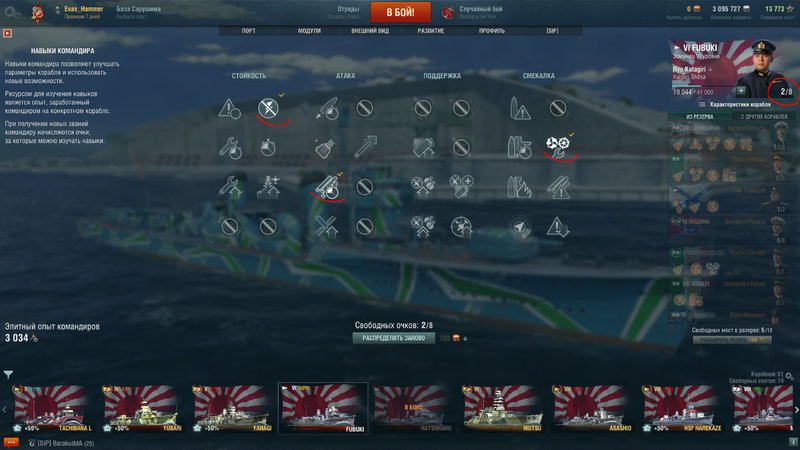Open the С ДРУГИХ КОРАБЛЕЙ tab
800x450 pixels.
(764, 116)
